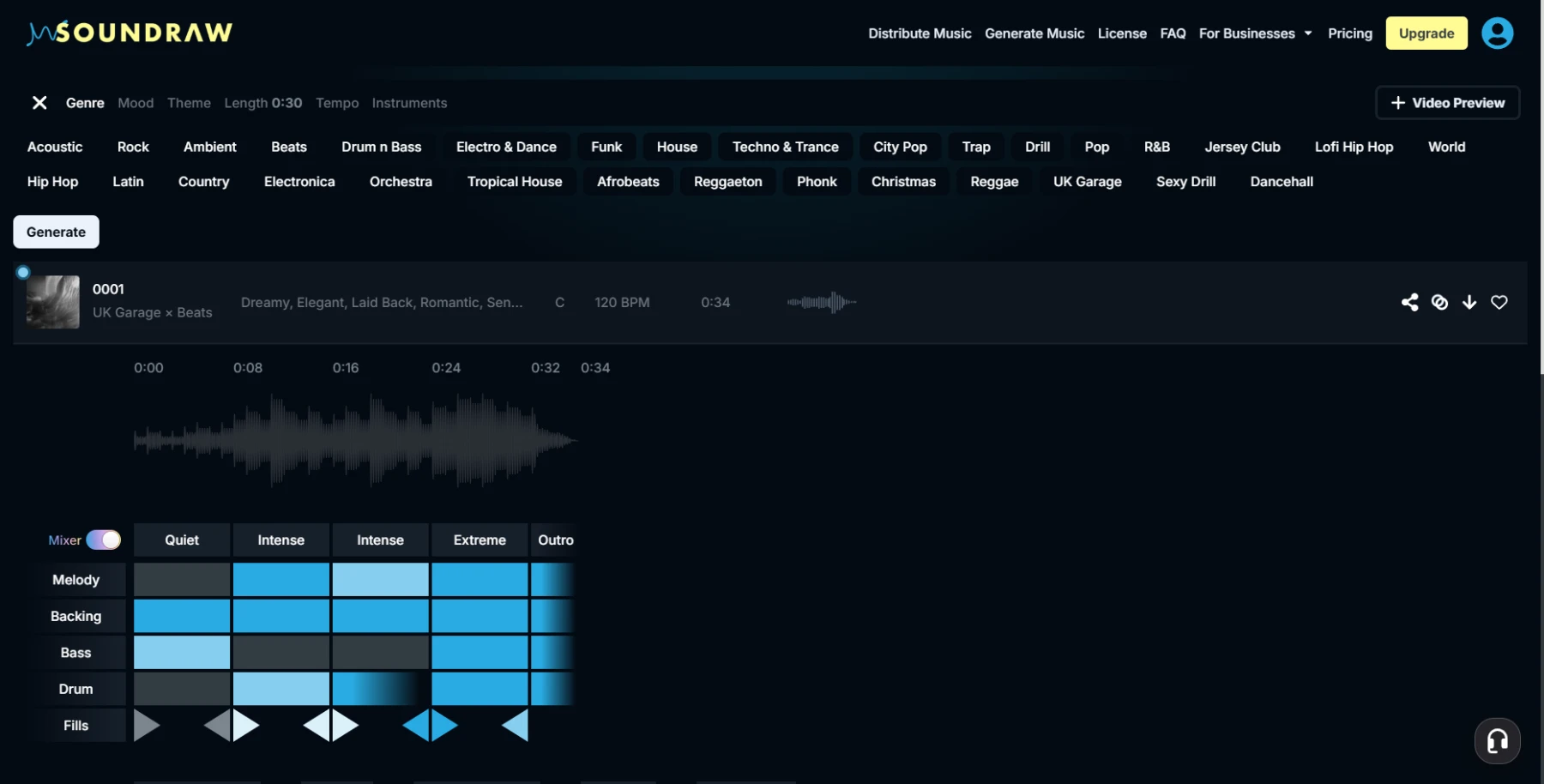Switch to the Instruments tab

409,103
